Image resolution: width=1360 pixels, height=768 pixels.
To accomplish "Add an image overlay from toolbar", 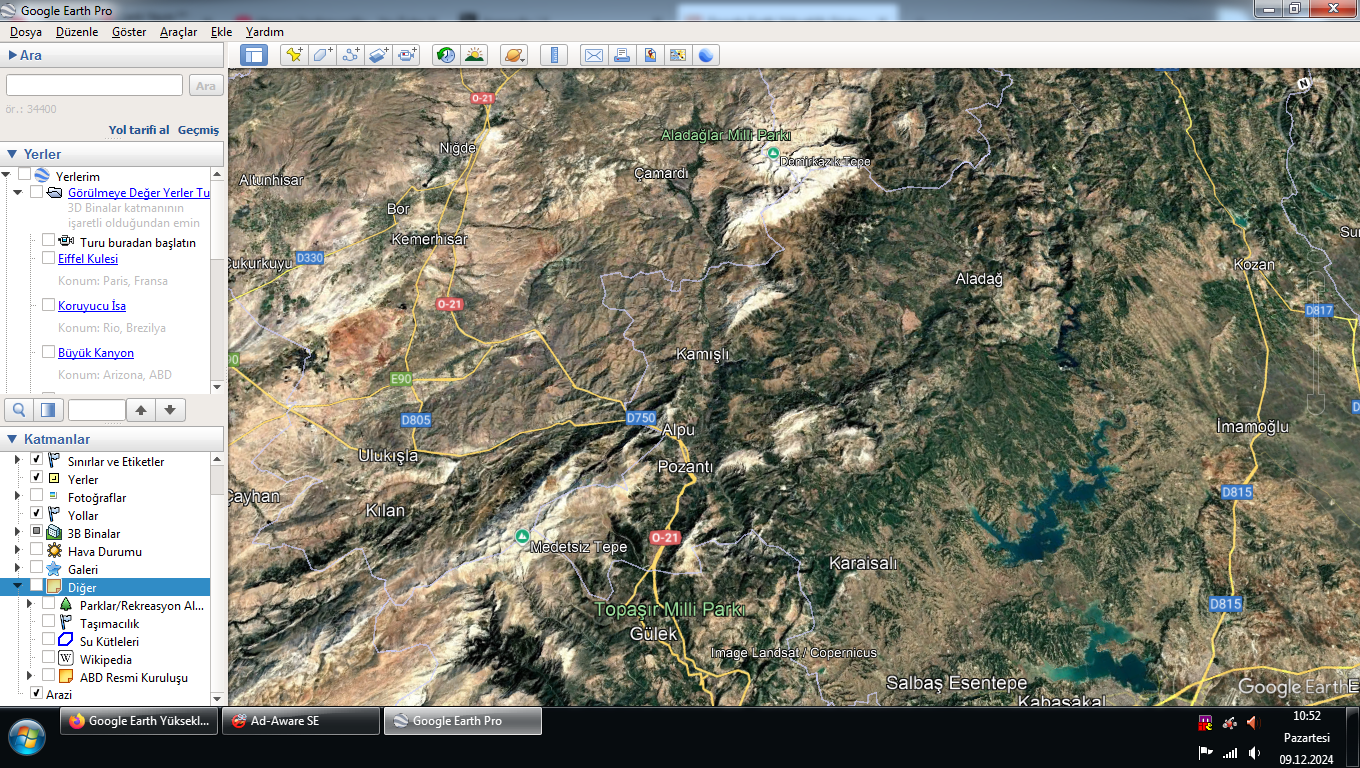I will tap(378, 55).
